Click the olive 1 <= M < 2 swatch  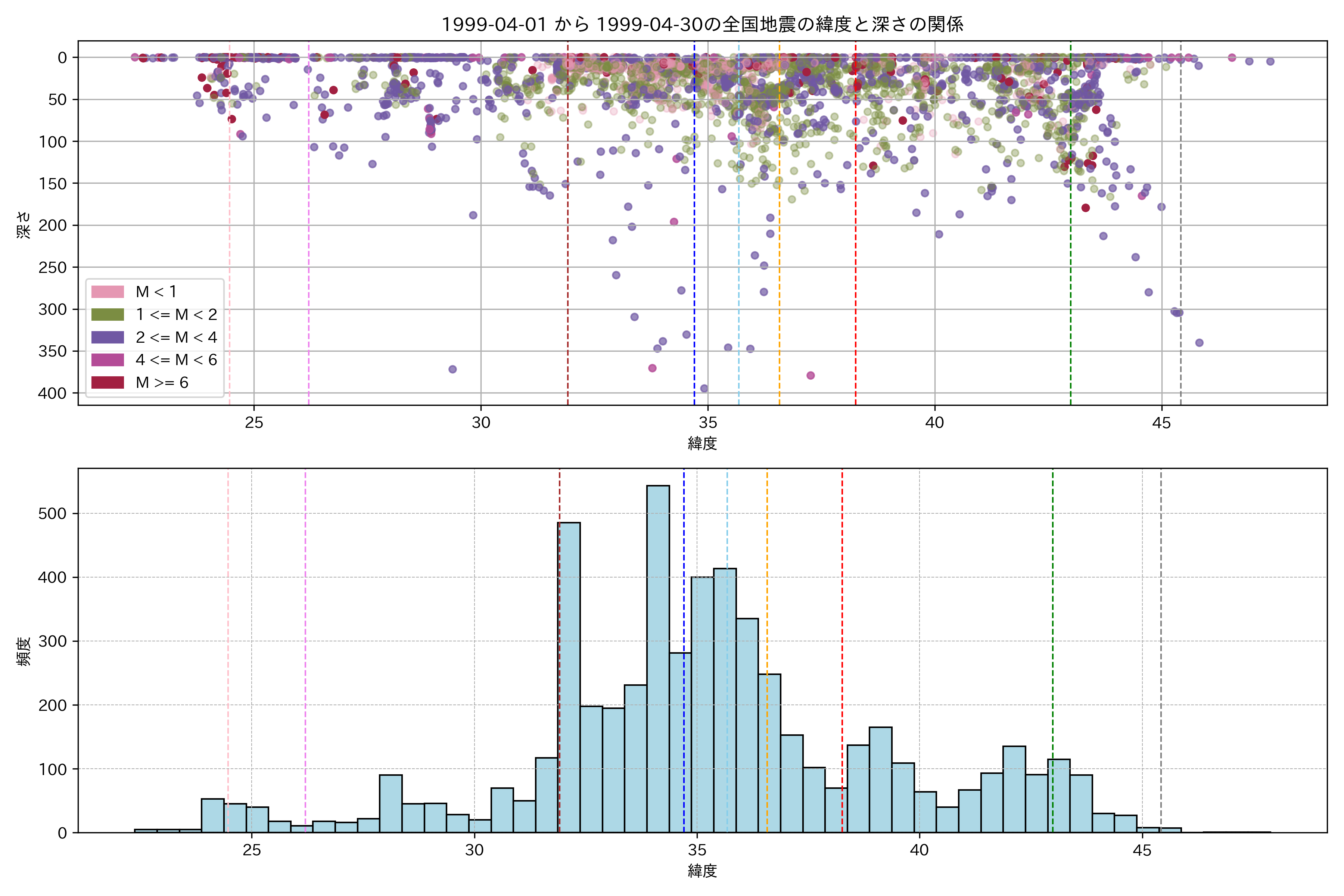tap(108, 314)
